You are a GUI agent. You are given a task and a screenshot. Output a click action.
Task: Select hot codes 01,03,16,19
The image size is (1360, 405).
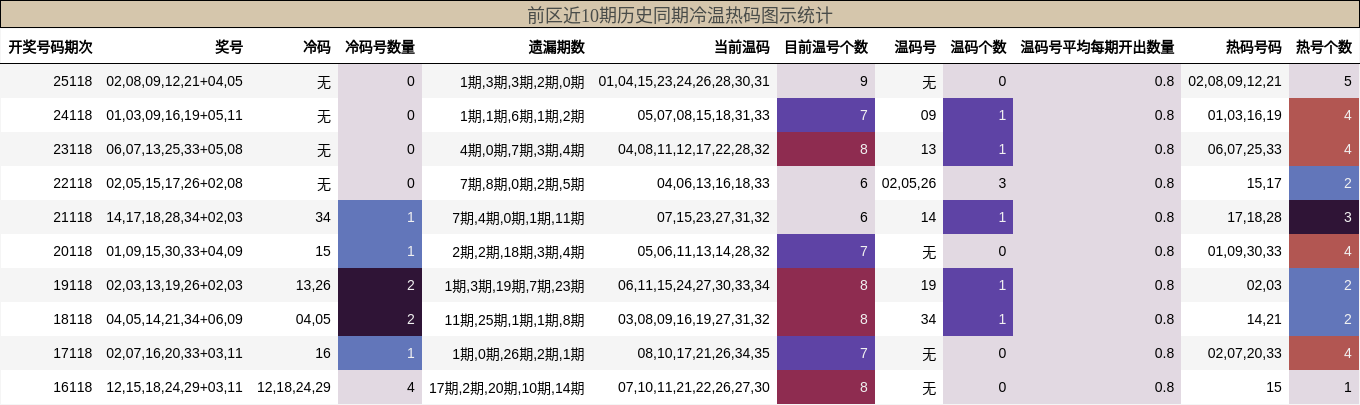[1245, 115]
